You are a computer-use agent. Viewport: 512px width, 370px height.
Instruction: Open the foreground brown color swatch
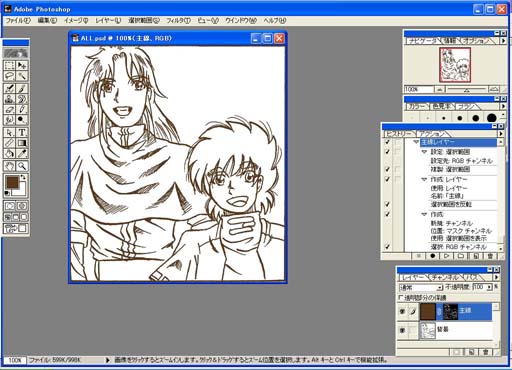(x=12, y=182)
